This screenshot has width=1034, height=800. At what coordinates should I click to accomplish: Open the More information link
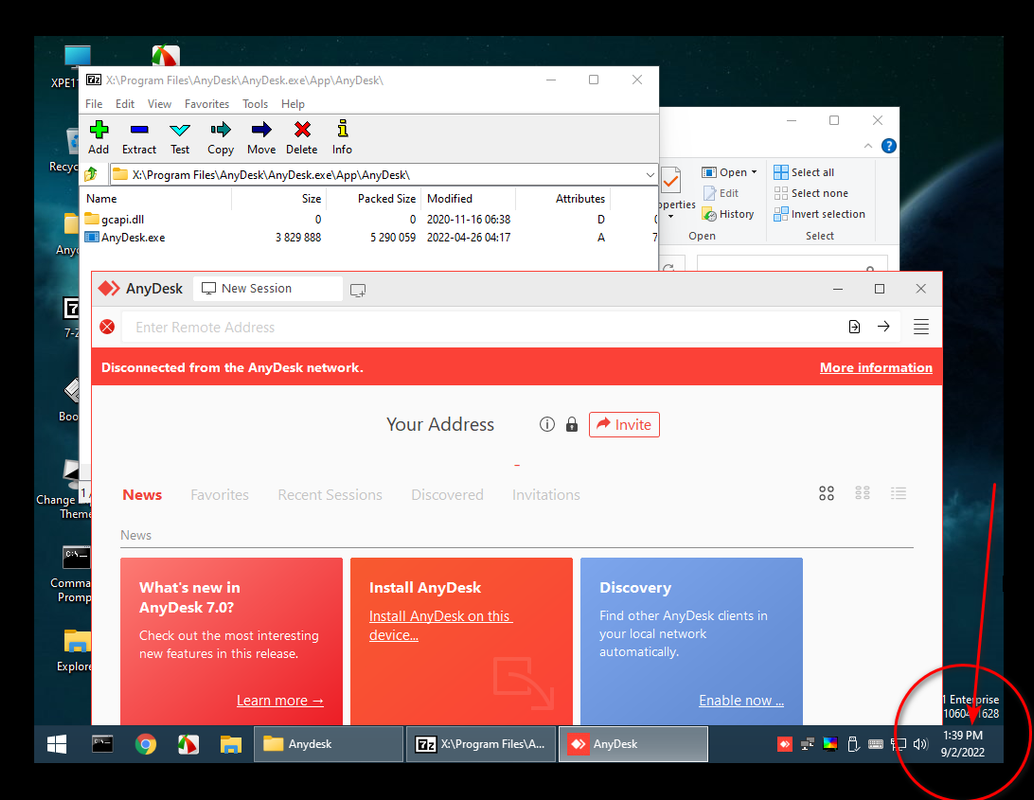pos(876,367)
